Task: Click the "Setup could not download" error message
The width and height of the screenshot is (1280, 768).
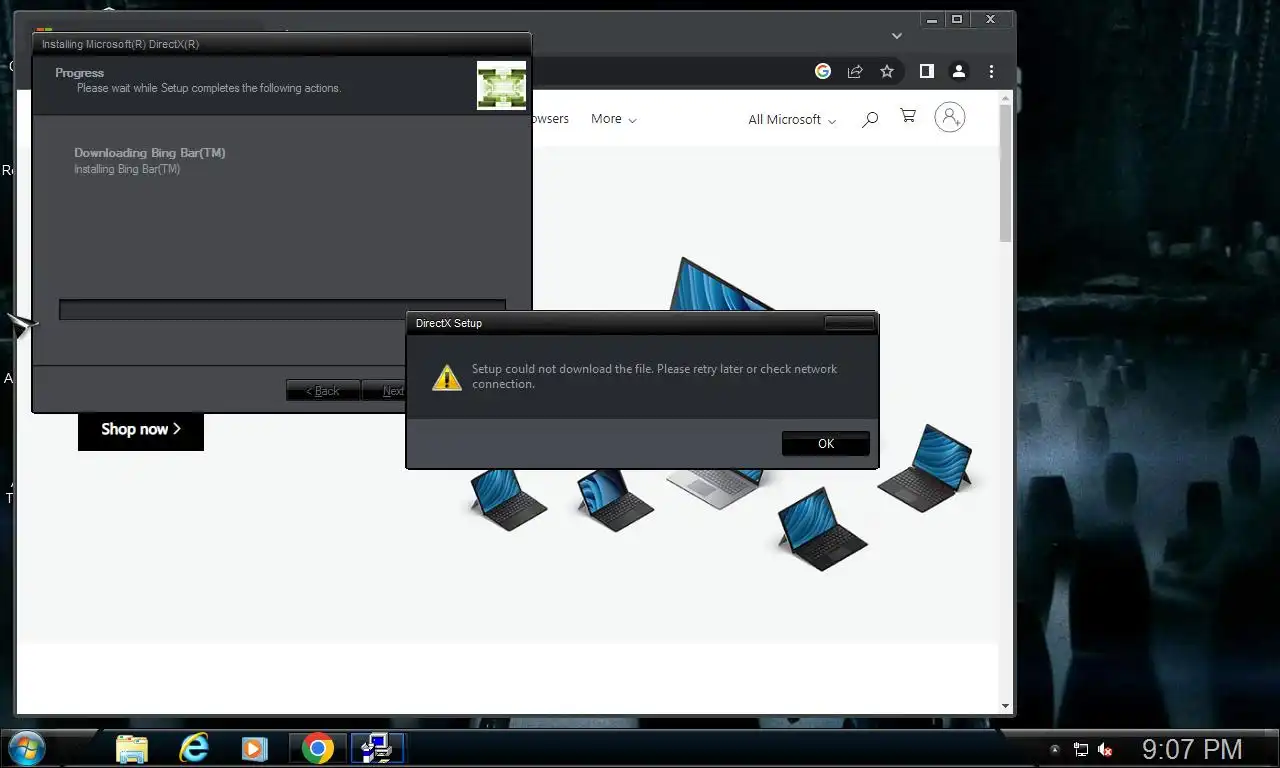Action: (654, 376)
